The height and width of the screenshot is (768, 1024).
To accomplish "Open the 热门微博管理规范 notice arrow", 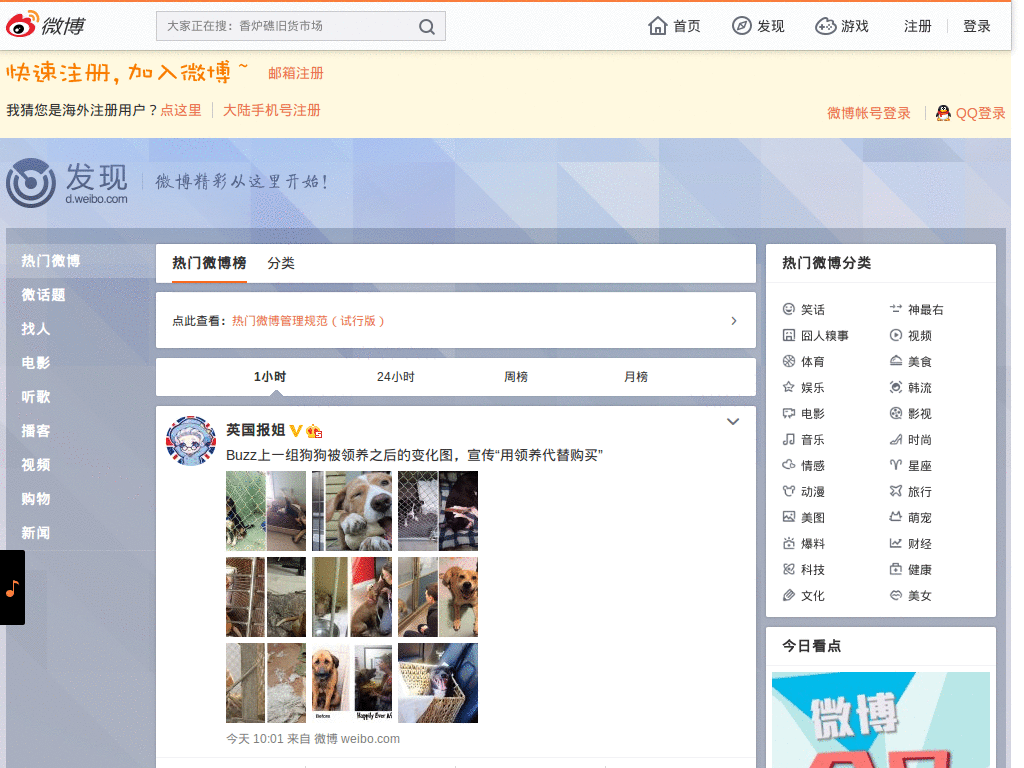I will pyautogui.click(x=733, y=321).
